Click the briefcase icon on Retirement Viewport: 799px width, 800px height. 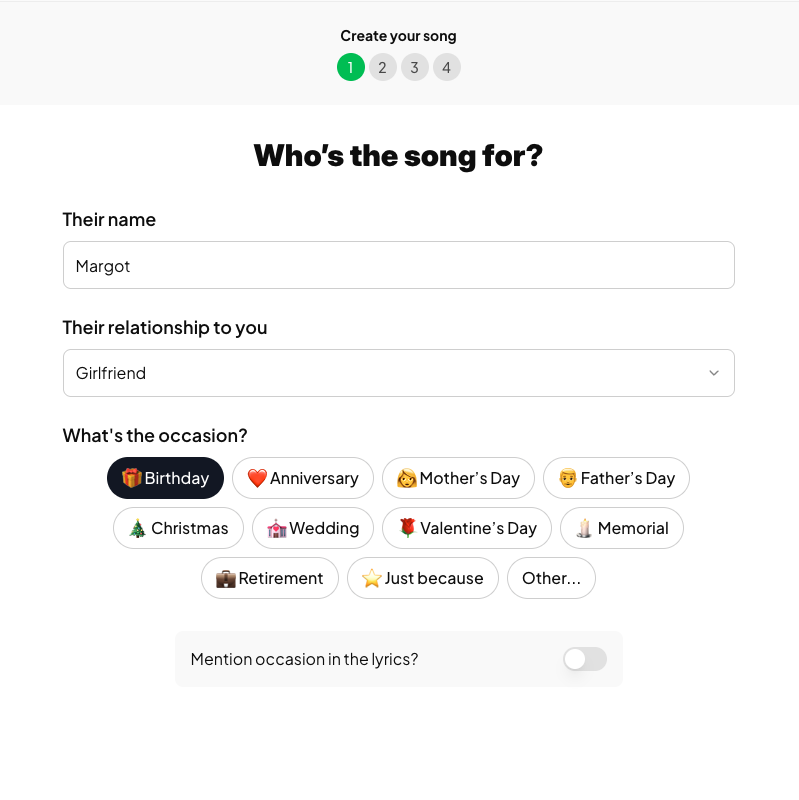[x=223, y=578]
